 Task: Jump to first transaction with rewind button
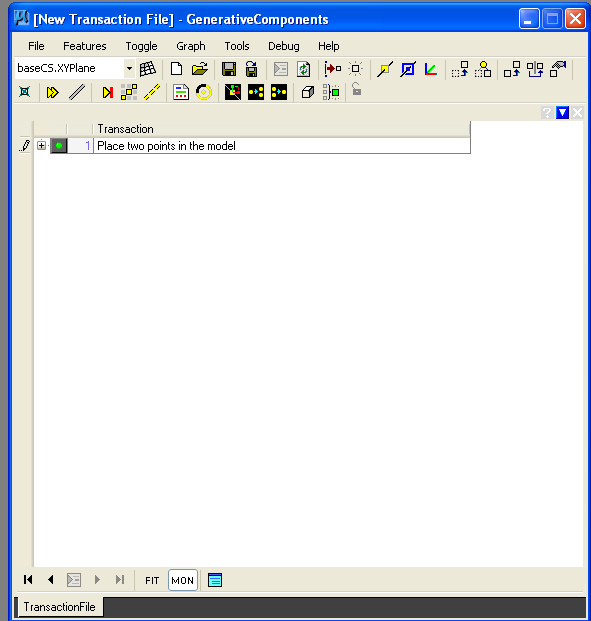click(x=28, y=580)
